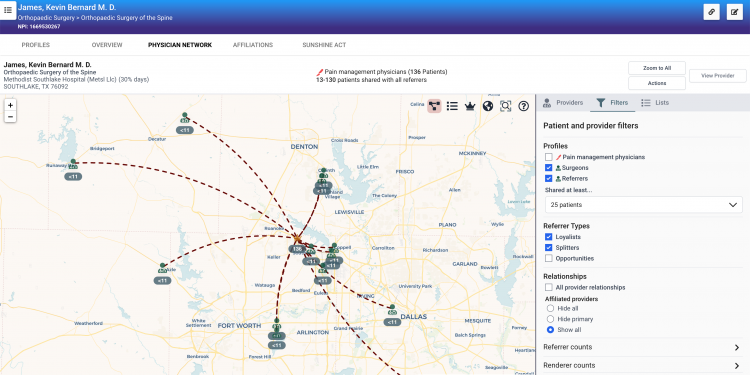The height and width of the screenshot is (375, 750).
Task: Open the Filters panel tab
Action: (x=612, y=103)
